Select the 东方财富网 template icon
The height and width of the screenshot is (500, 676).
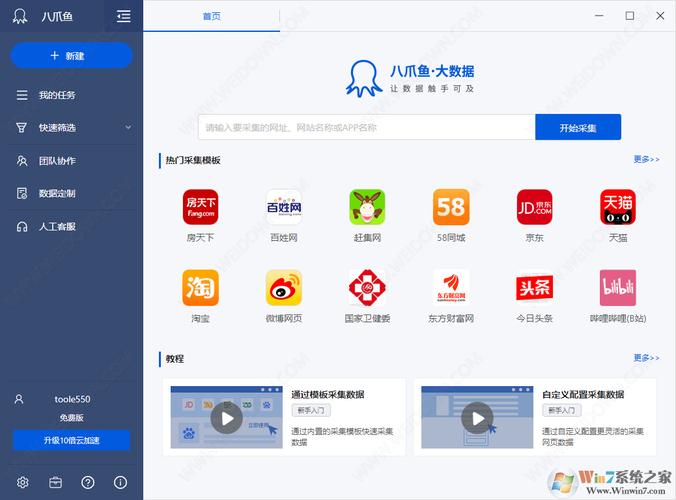click(x=451, y=288)
